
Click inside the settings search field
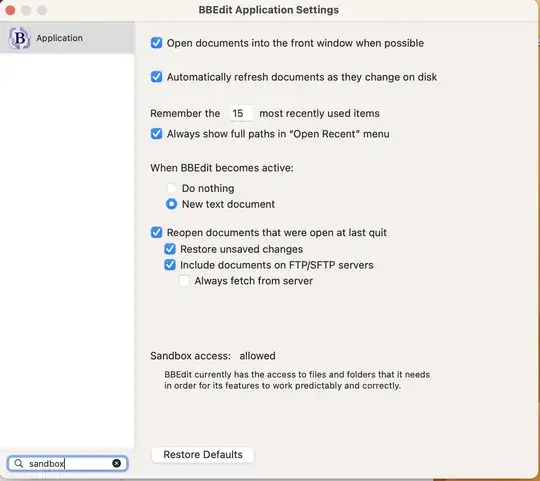pos(68,463)
